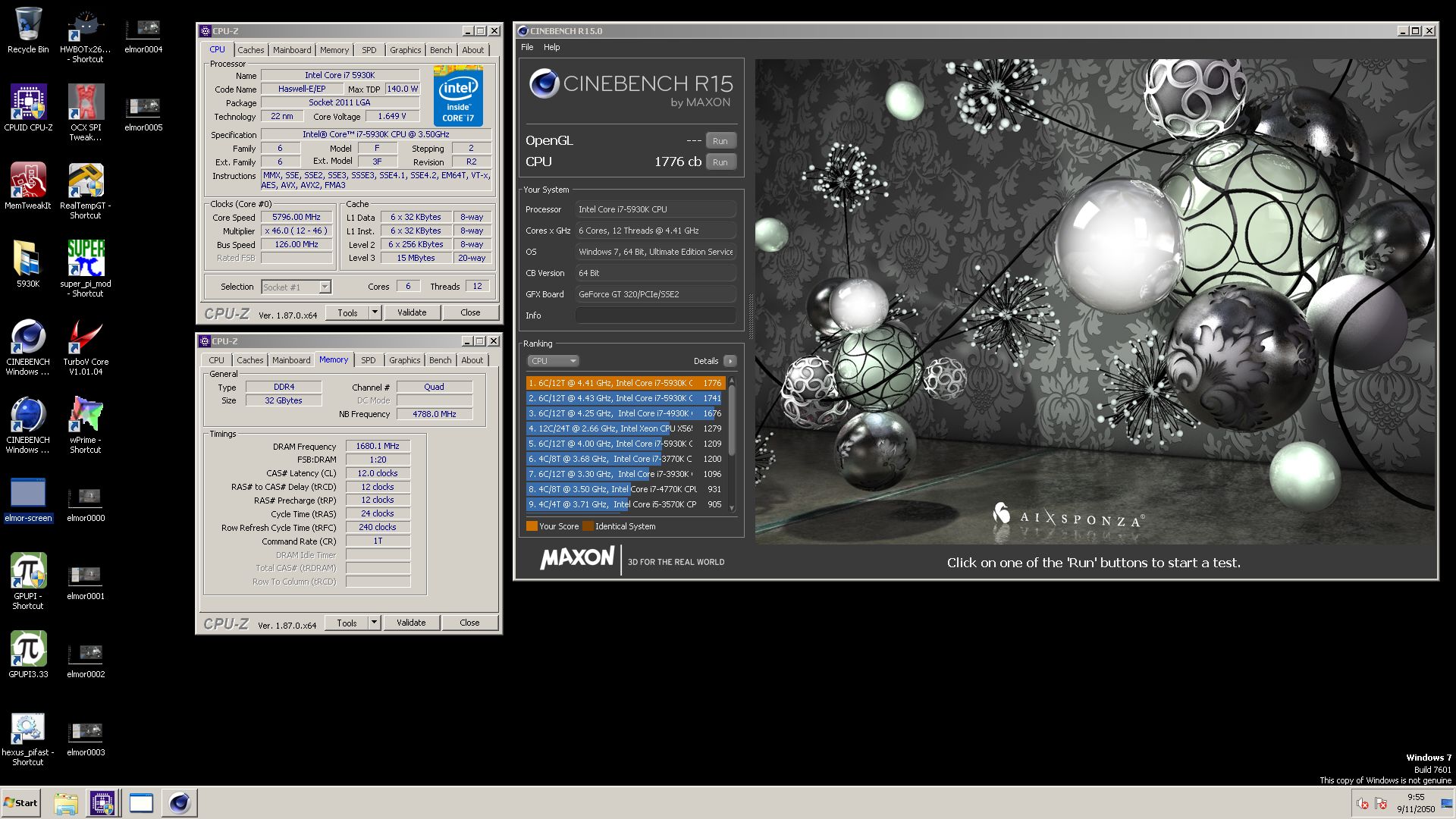Click the Your Score orange legend swatch
Image resolution: width=1456 pixels, height=819 pixels.
[x=532, y=526]
